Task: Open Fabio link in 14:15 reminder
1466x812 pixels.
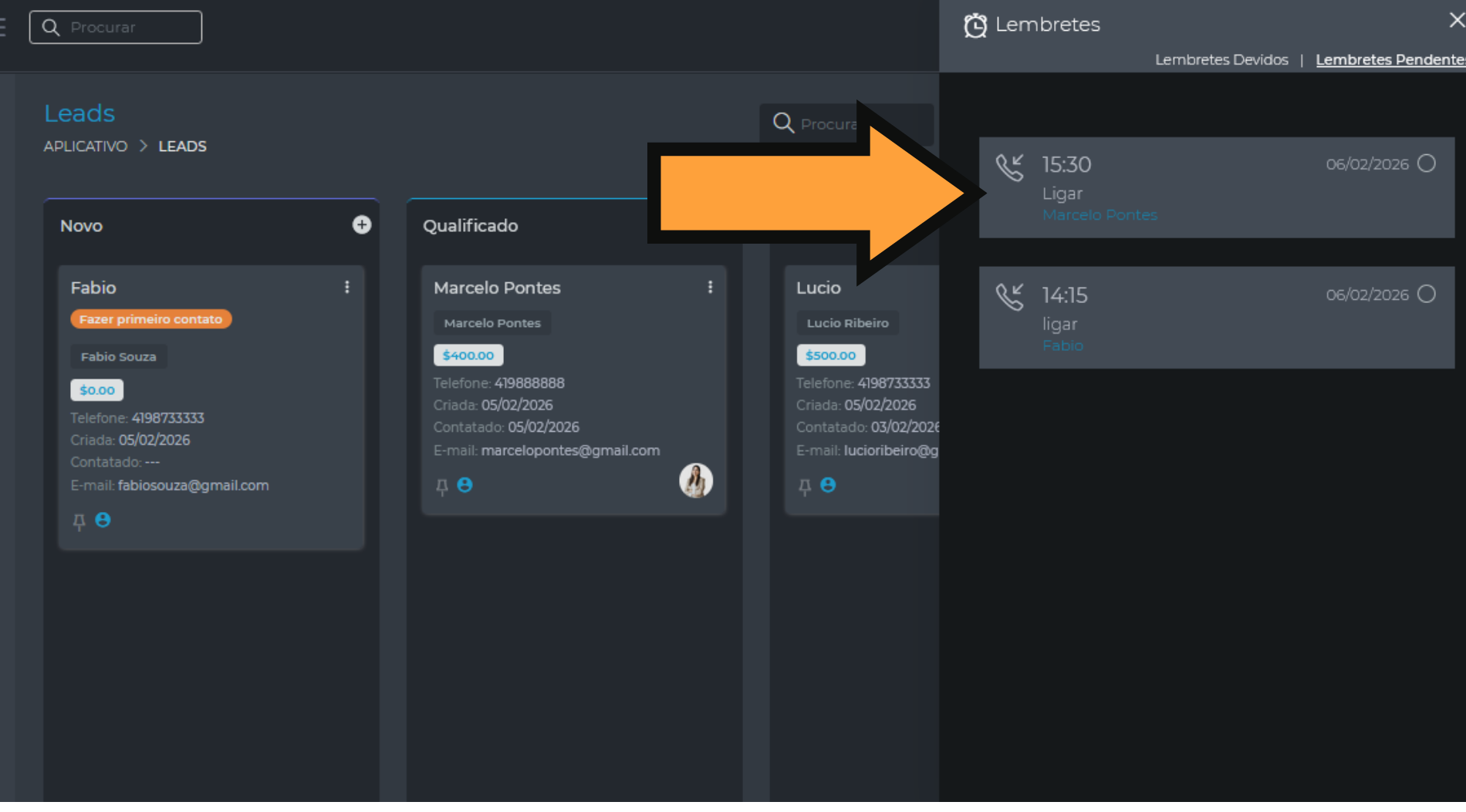Action: (x=1062, y=345)
